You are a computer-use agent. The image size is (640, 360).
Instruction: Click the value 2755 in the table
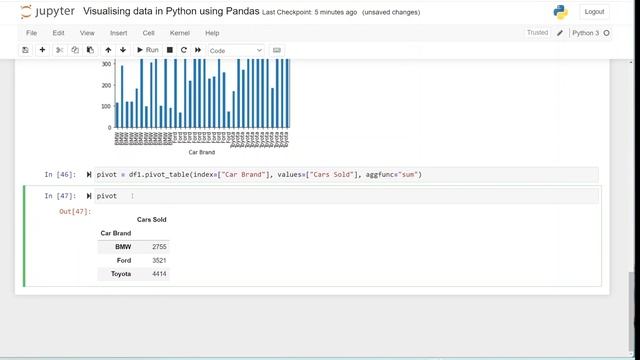[159, 247]
